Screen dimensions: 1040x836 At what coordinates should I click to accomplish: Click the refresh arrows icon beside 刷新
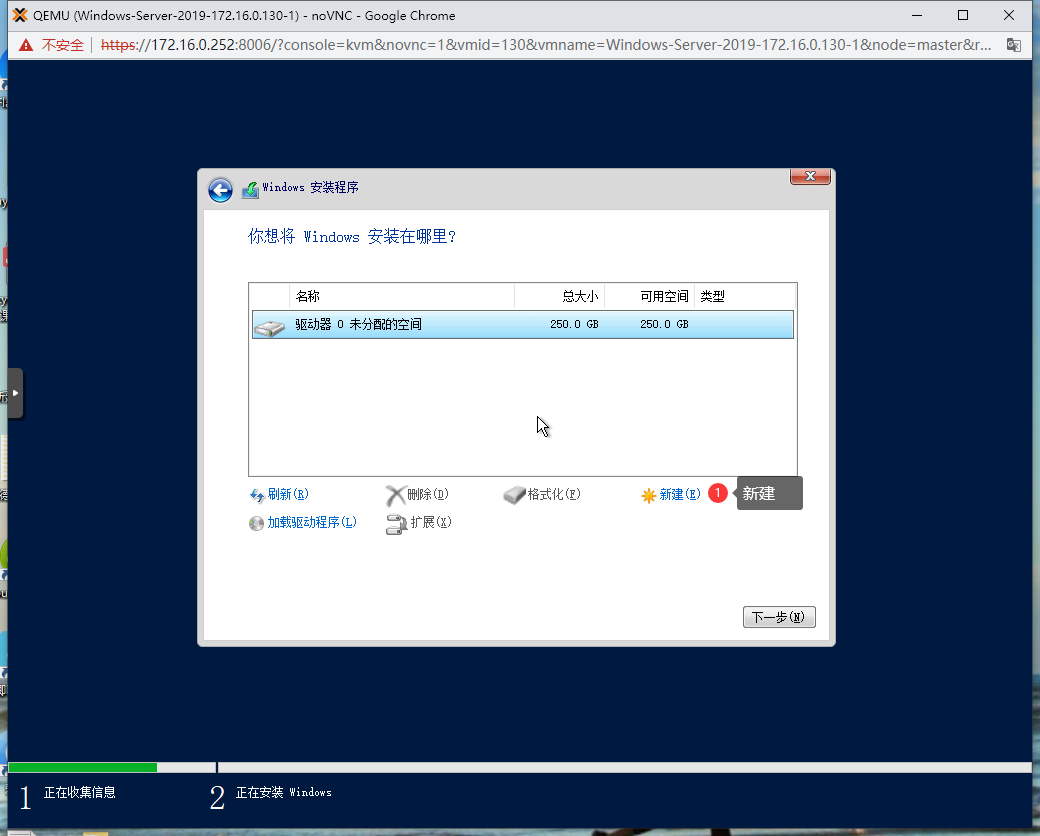(257, 495)
